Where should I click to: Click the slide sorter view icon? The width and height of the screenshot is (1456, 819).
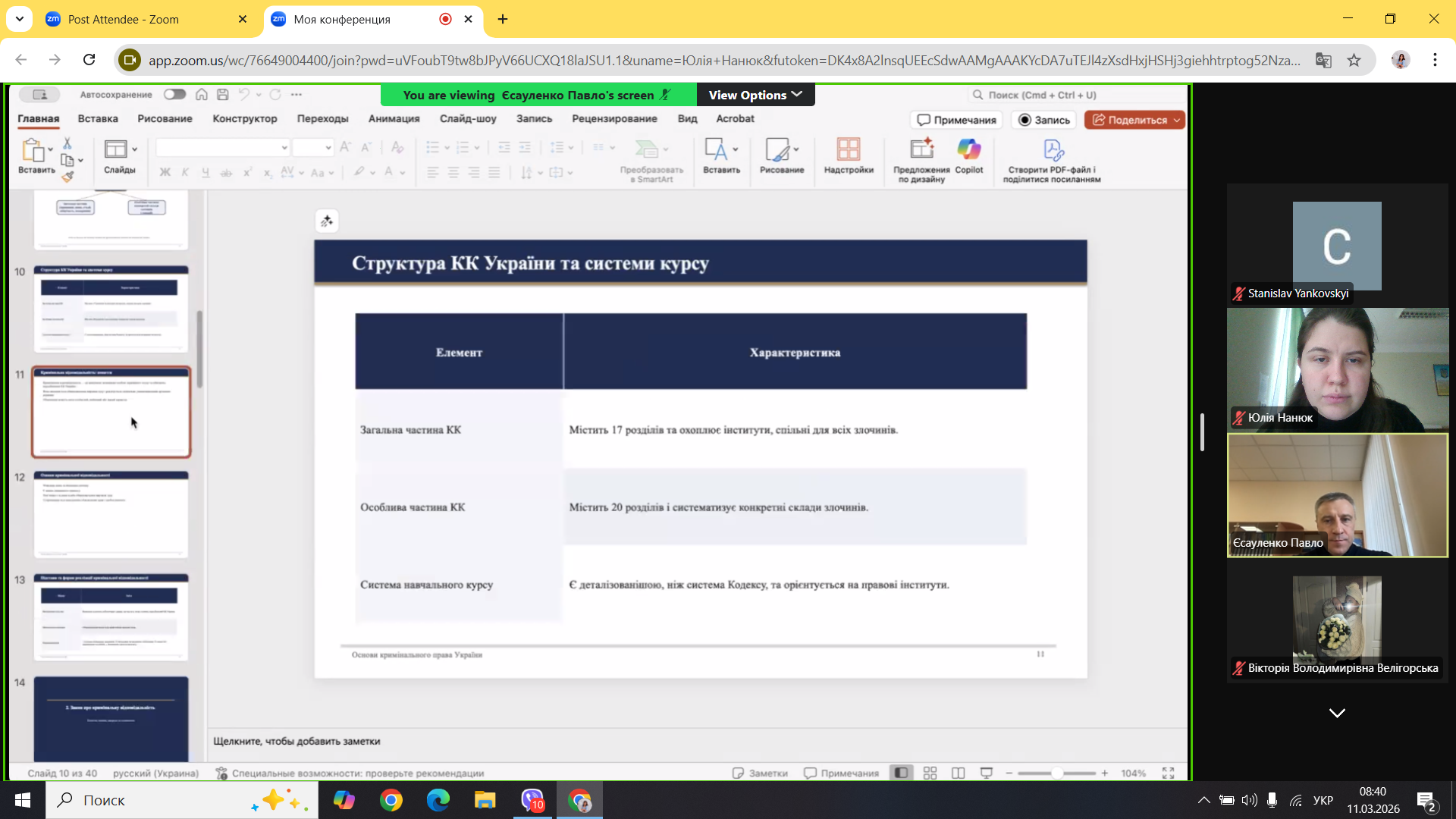coord(930,773)
